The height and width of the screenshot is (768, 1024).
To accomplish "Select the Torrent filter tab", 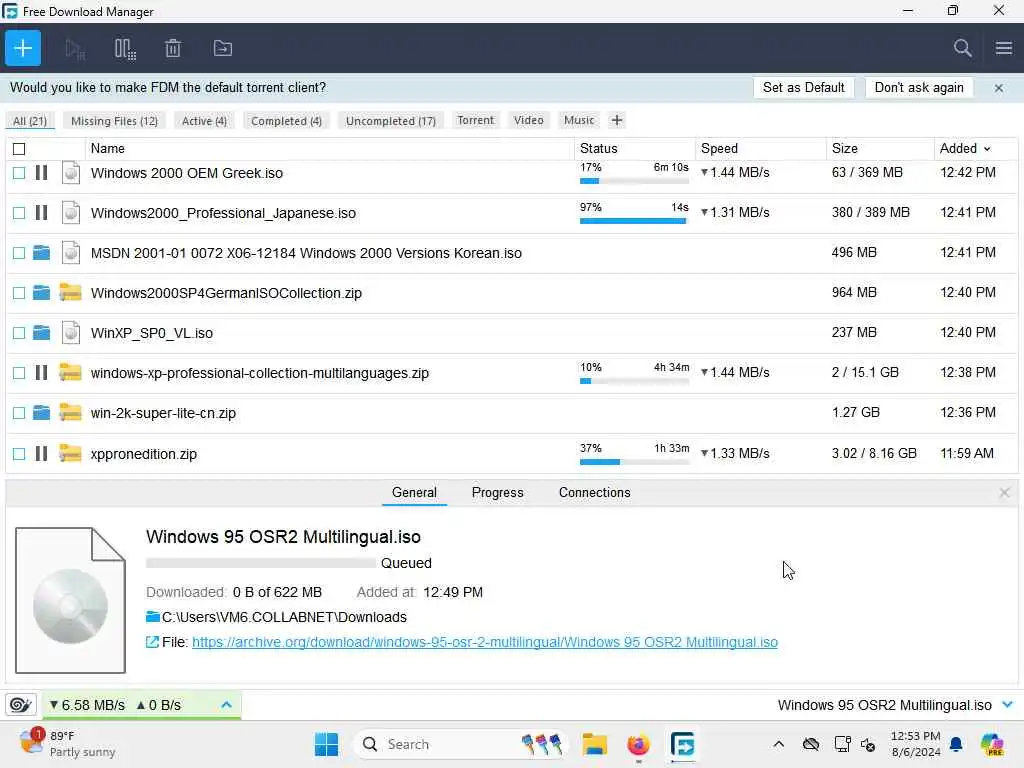I will click(475, 120).
